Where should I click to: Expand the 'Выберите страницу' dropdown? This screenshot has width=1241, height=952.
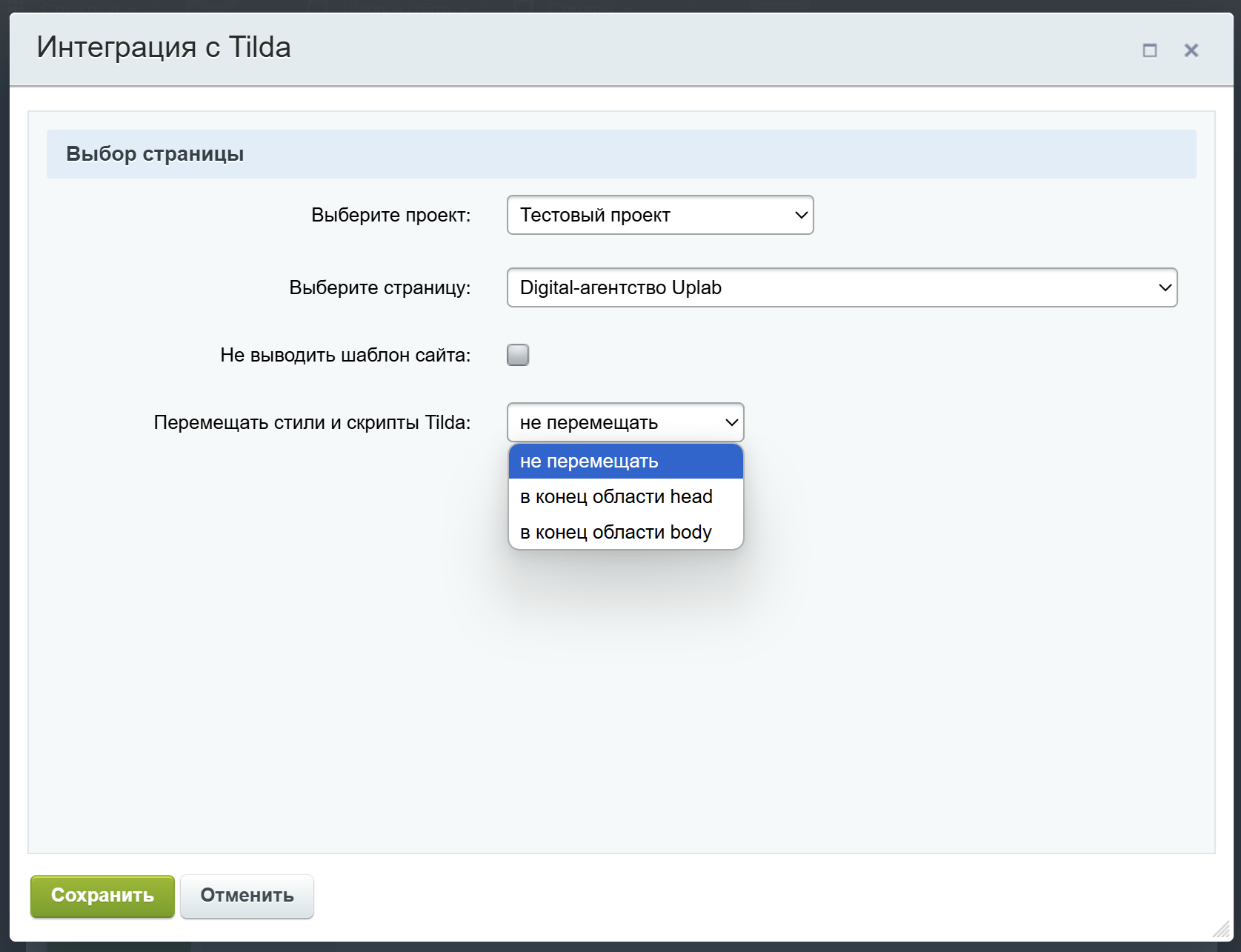pos(842,287)
